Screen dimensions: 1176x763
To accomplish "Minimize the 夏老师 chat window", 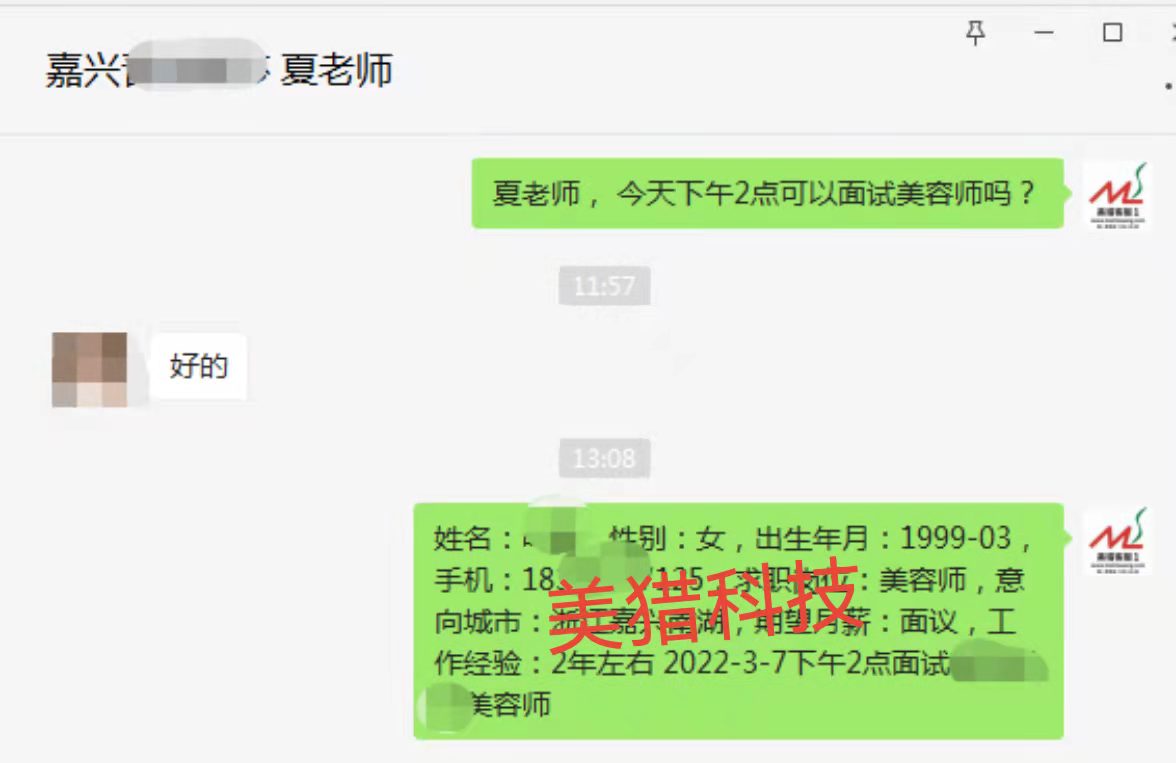I will coord(1043,33).
